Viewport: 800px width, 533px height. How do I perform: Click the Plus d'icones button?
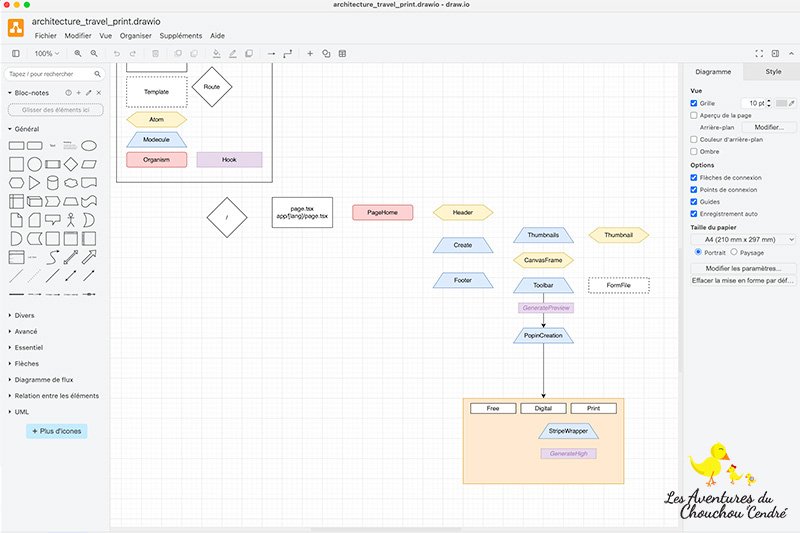[57, 431]
